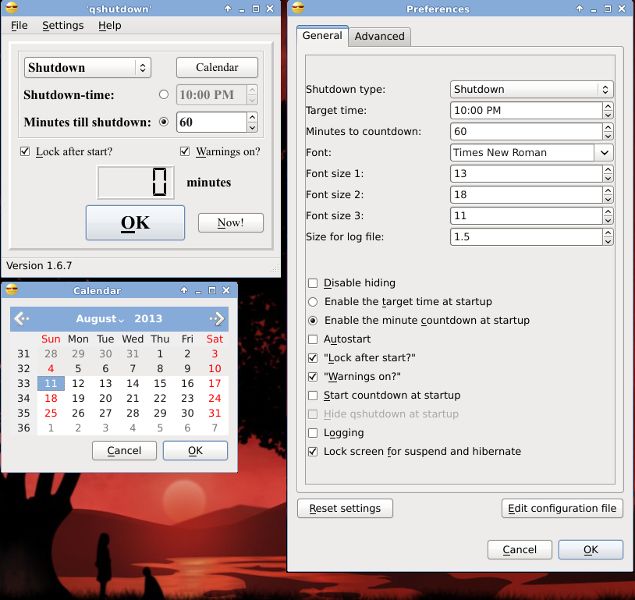Go to previous month in Calendar

pyautogui.click(x=21, y=319)
